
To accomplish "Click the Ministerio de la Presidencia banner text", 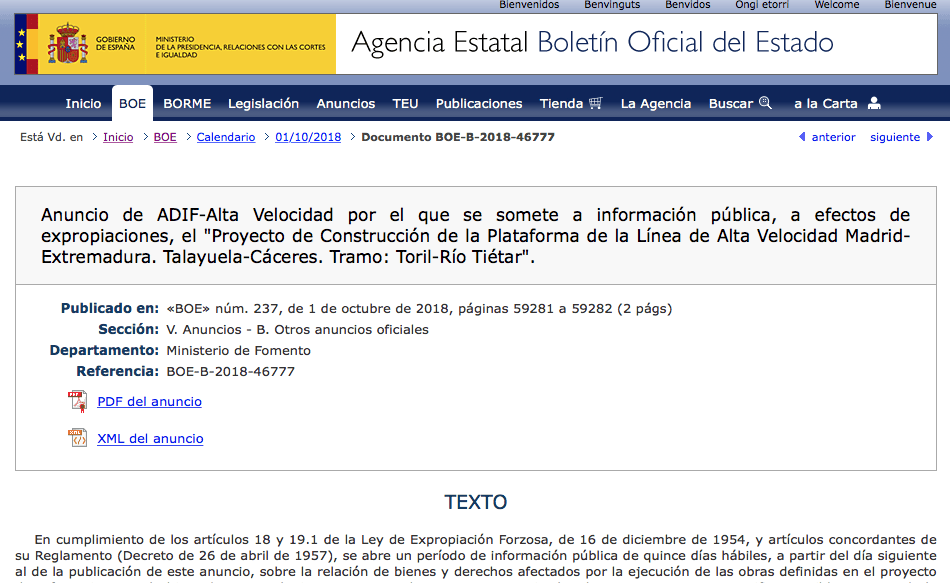I will [x=241, y=47].
